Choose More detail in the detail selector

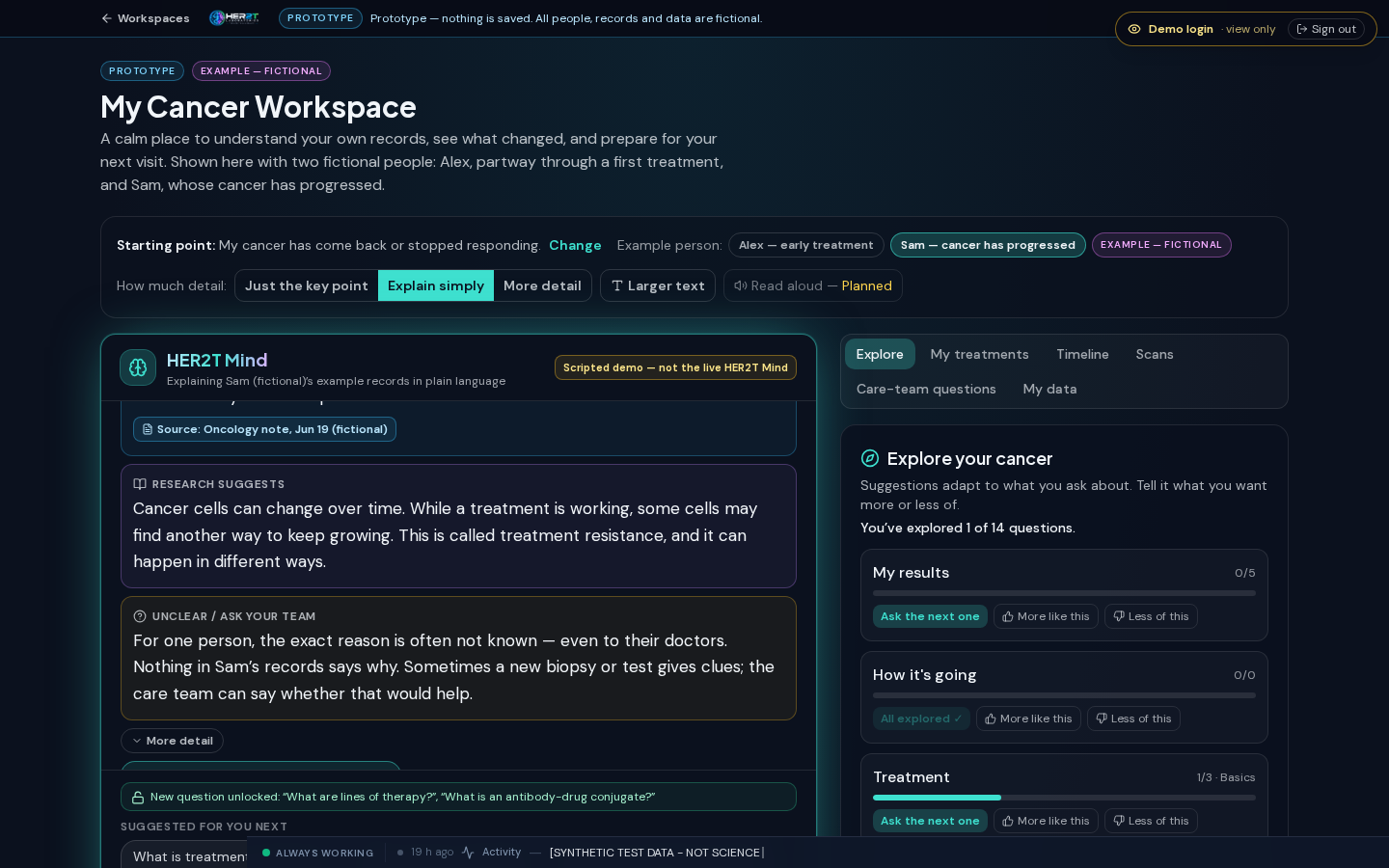tap(542, 285)
